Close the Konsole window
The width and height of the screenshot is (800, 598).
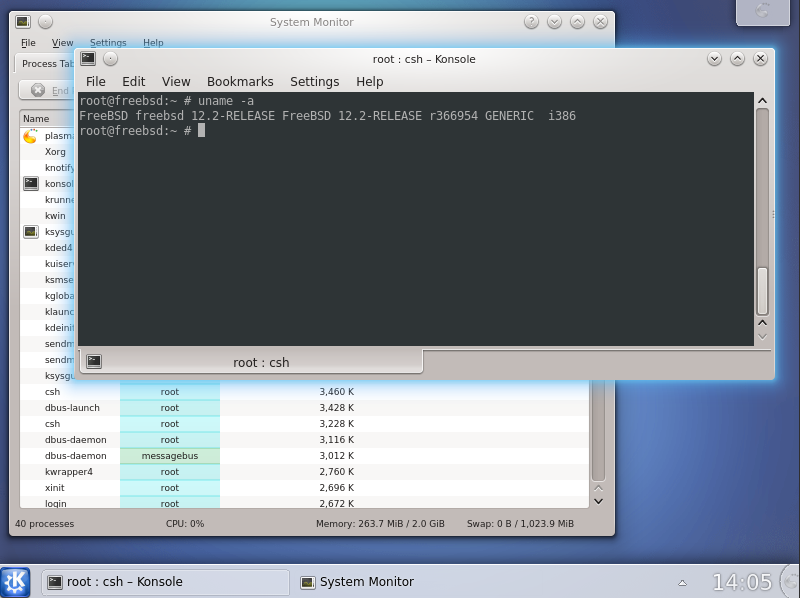760,59
